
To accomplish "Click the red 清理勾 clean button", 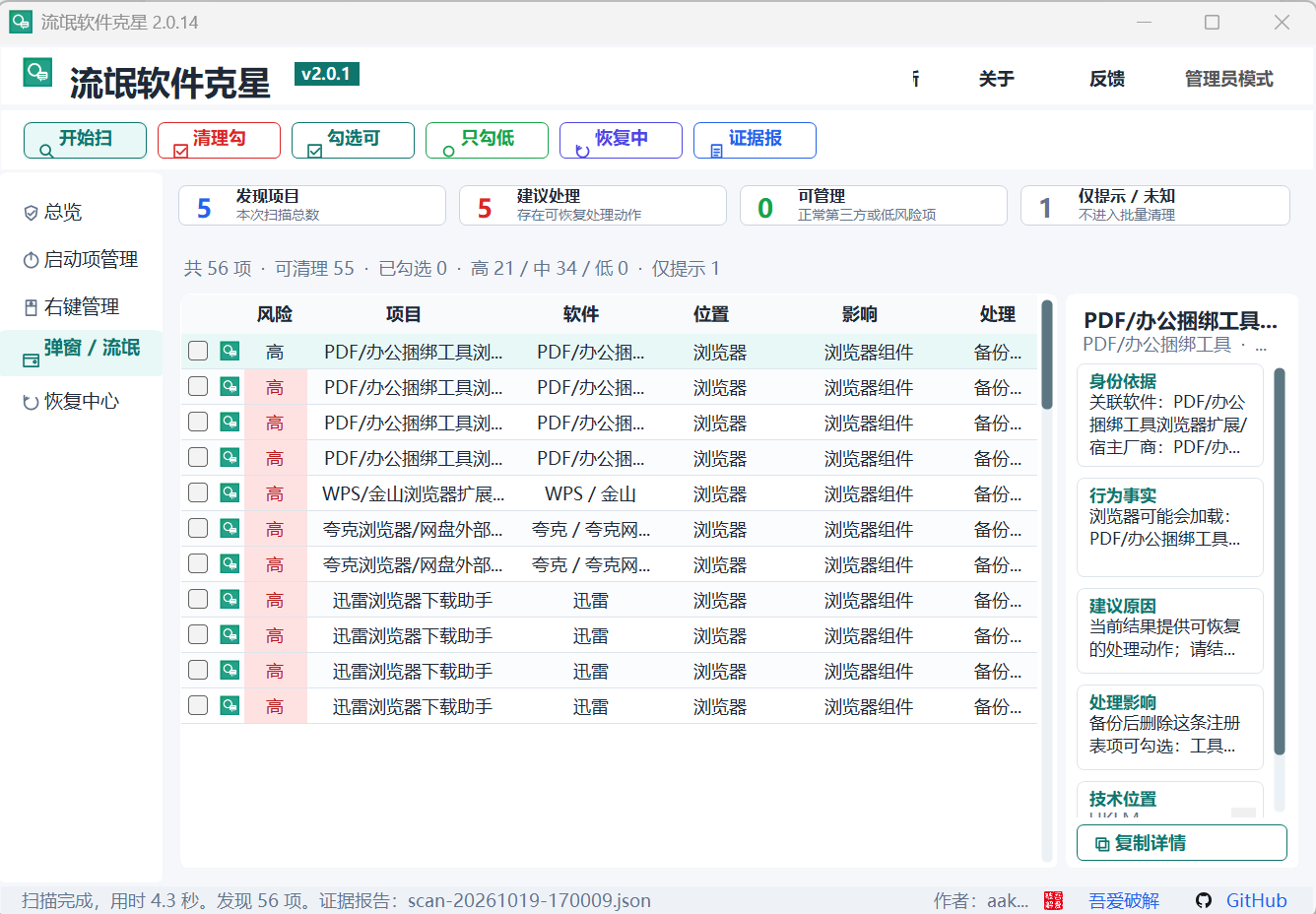I will click(219, 140).
